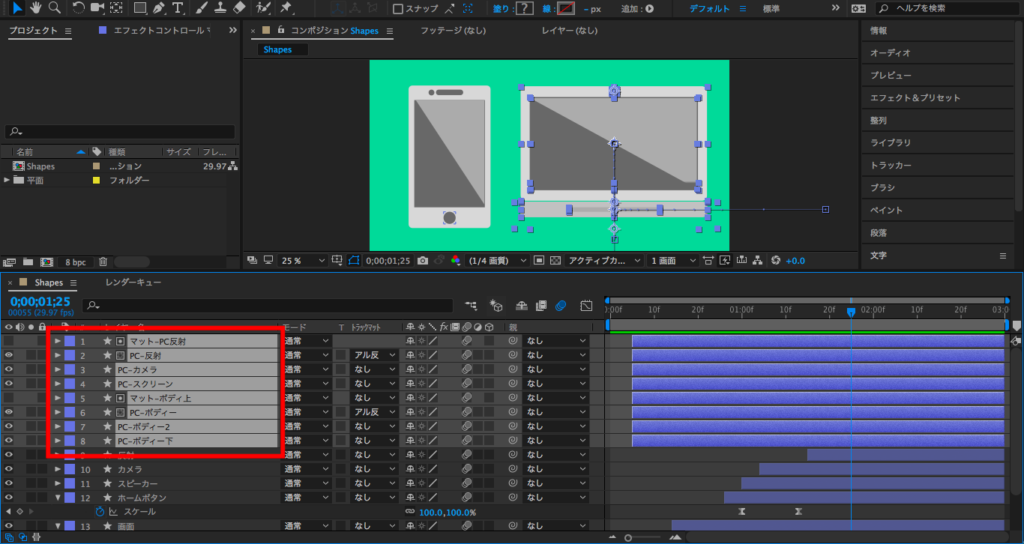The image size is (1024, 544).
Task: Click the snapshot camera icon in viewer
Action: [x=422, y=260]
